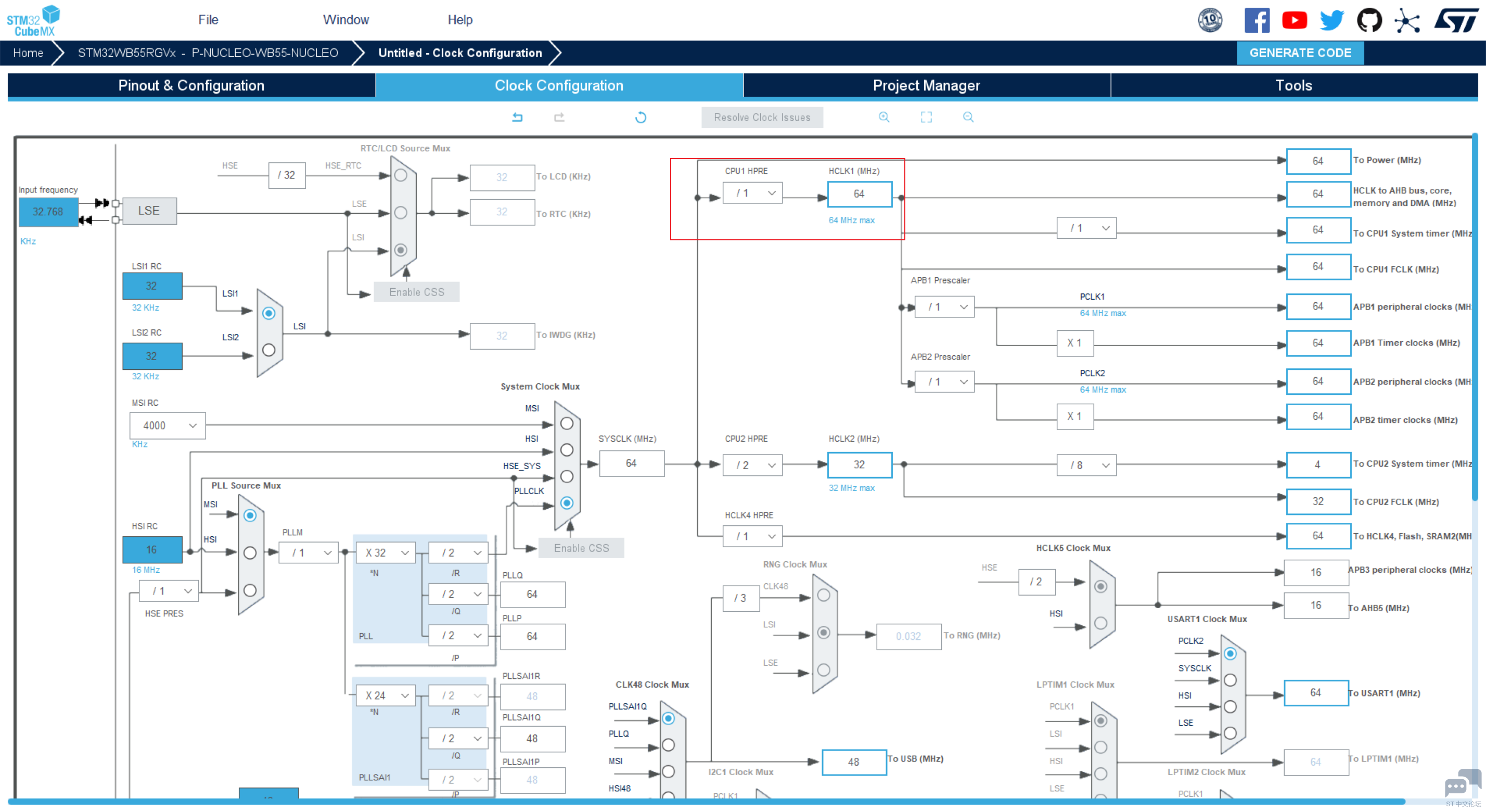This screenshot has height=812, width=1486.
Task: Open the YouTube channel icon
Action: click(x=1295, y=20)
